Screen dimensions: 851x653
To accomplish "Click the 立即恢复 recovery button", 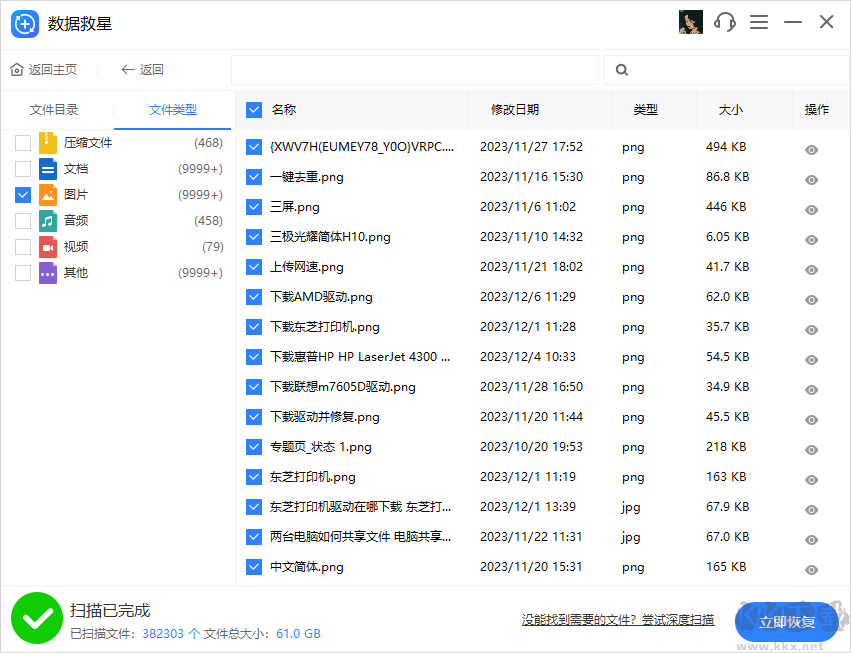I will click(788, 621).
